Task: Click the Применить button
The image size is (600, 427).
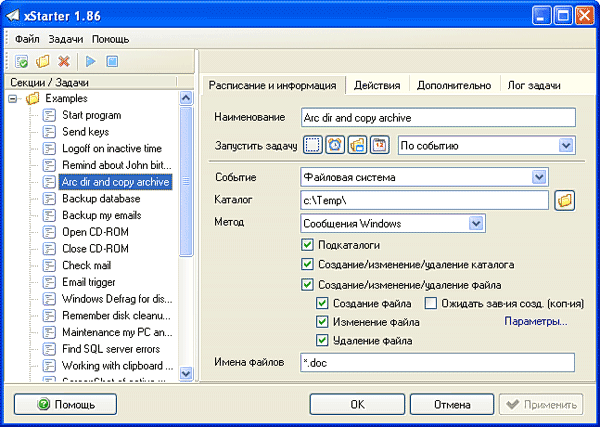Action: pos(541,404)
